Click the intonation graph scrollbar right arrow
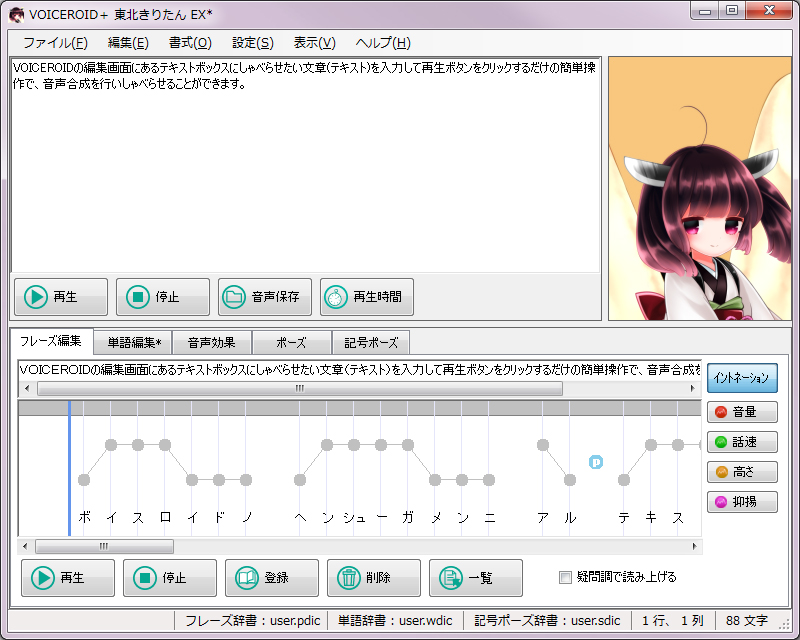 694,547
